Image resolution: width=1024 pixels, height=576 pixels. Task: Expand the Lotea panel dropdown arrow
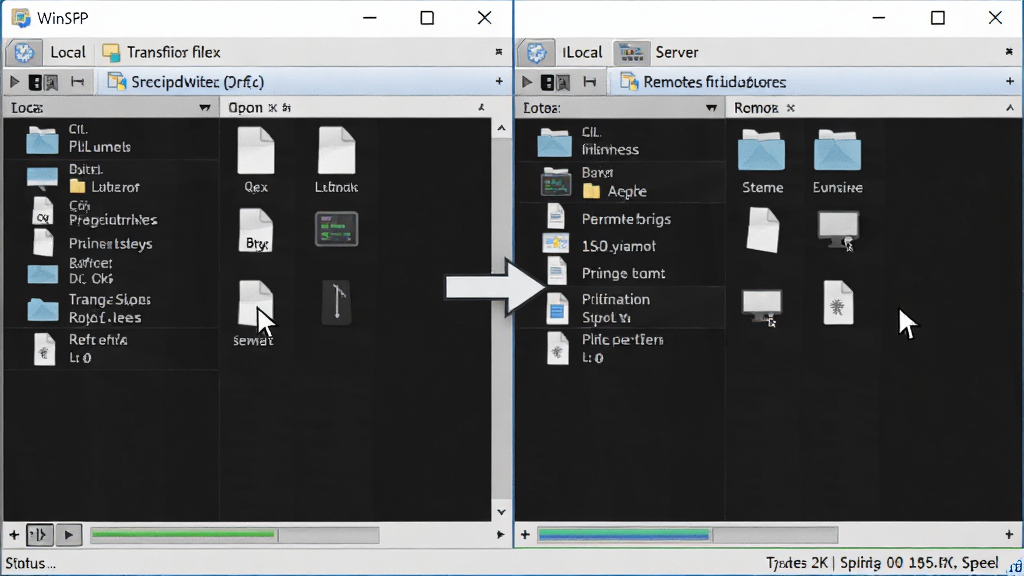711,108
